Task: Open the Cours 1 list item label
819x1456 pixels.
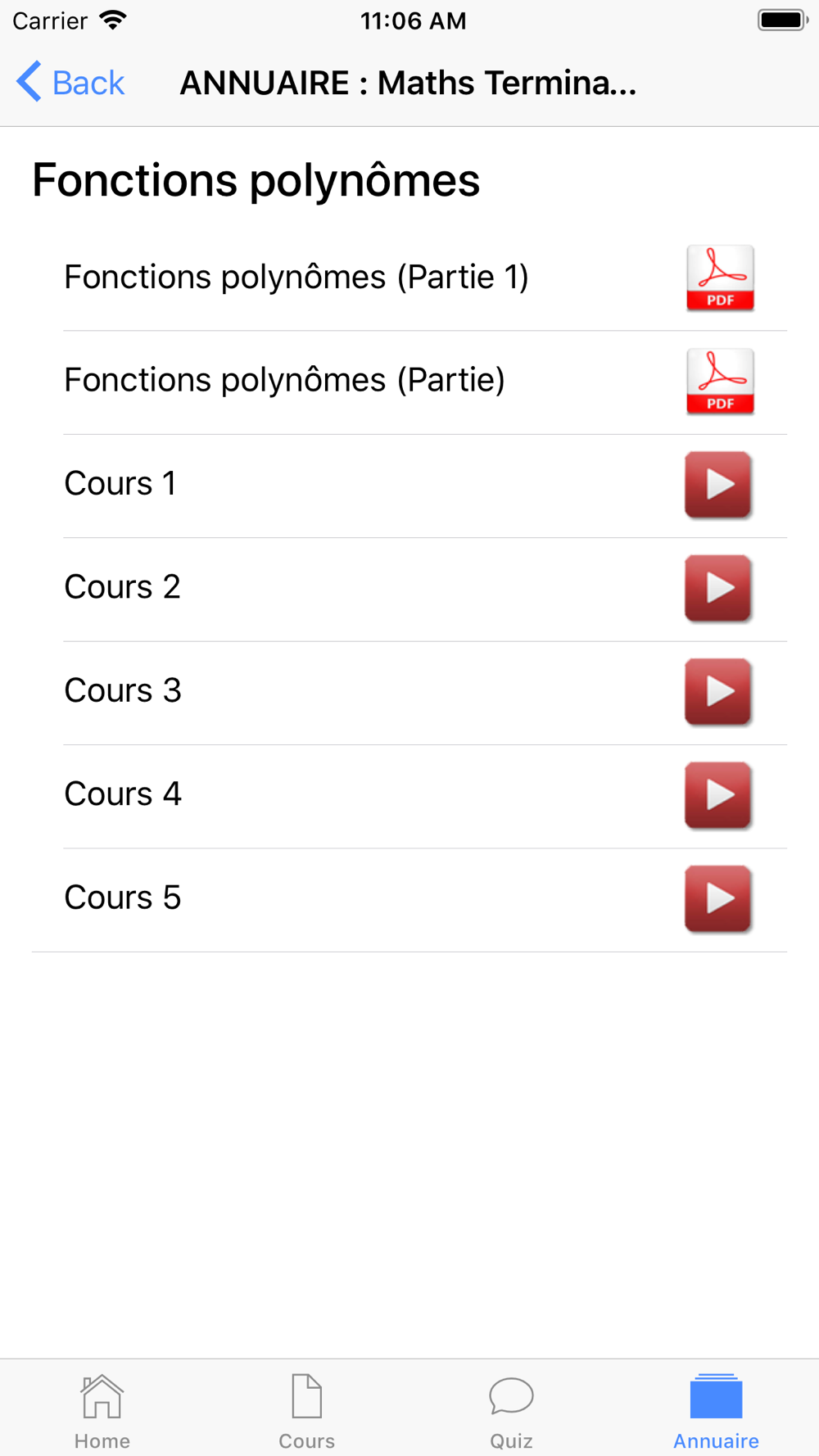Action: (x=120, y=483)
